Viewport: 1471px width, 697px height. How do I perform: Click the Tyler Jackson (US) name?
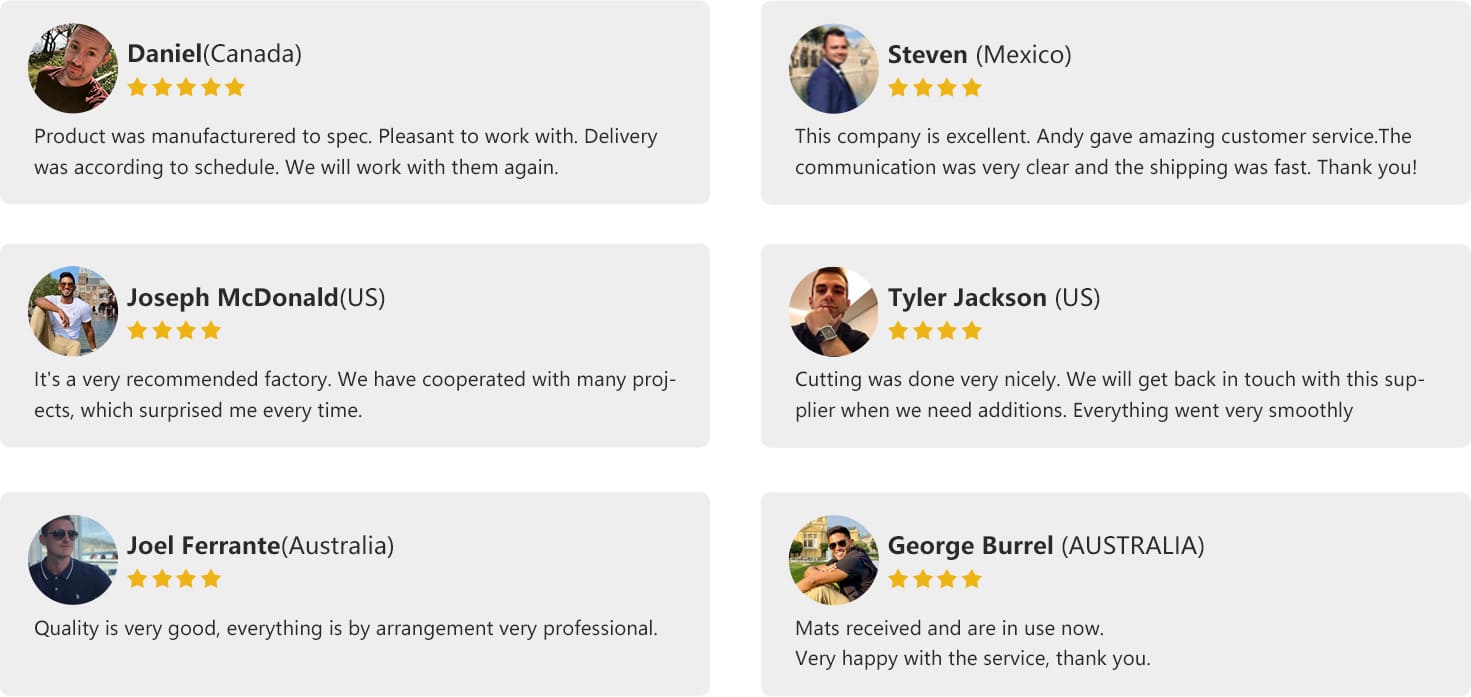point(994,297)
